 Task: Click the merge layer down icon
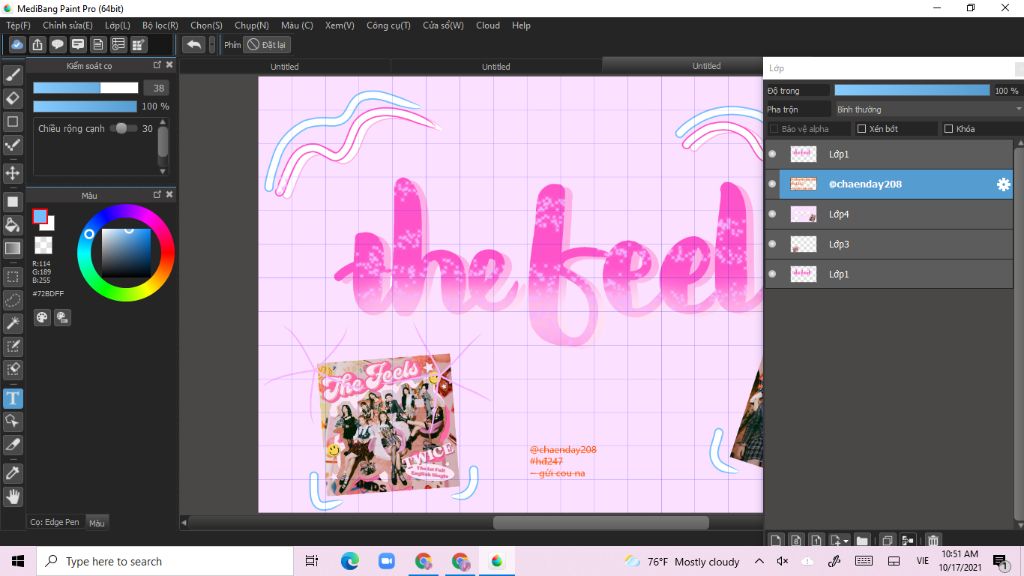pyautogui.click(x=908, y=540)
